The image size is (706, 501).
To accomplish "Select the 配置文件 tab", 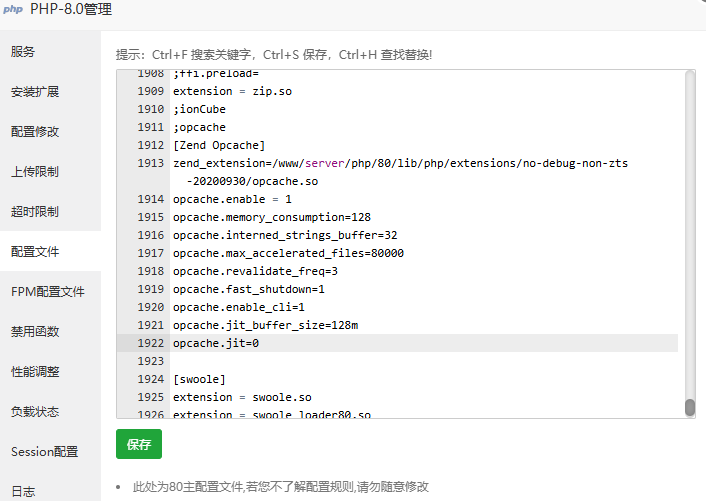I will pos(35,251).
